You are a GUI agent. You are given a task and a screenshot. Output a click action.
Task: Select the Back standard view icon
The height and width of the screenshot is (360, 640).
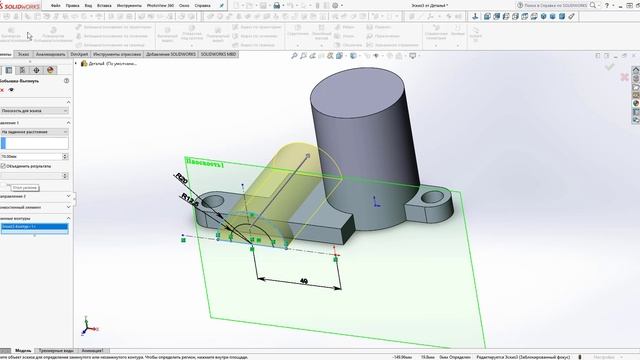coord(497,16)
